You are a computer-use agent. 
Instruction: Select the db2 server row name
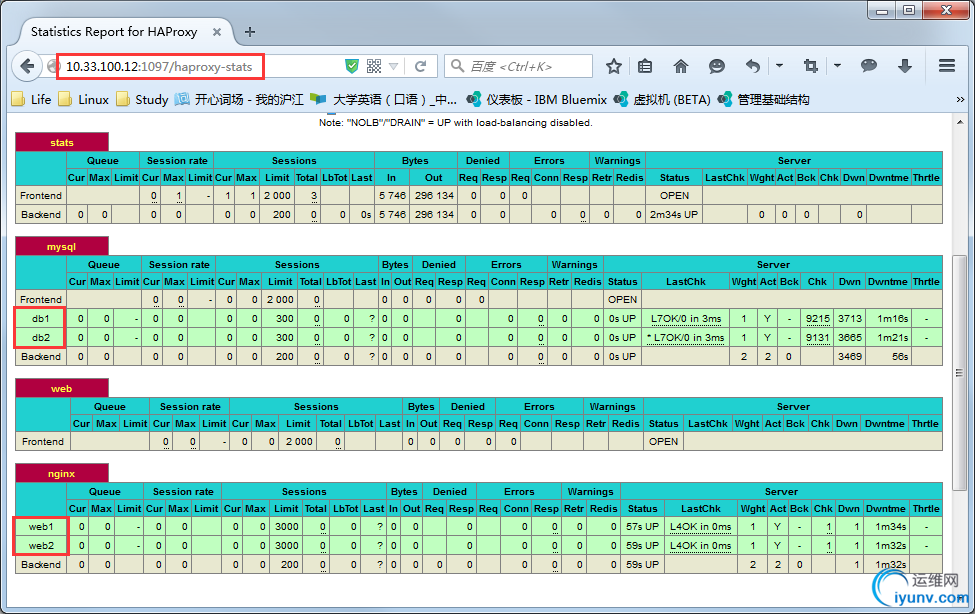[40, 337]
